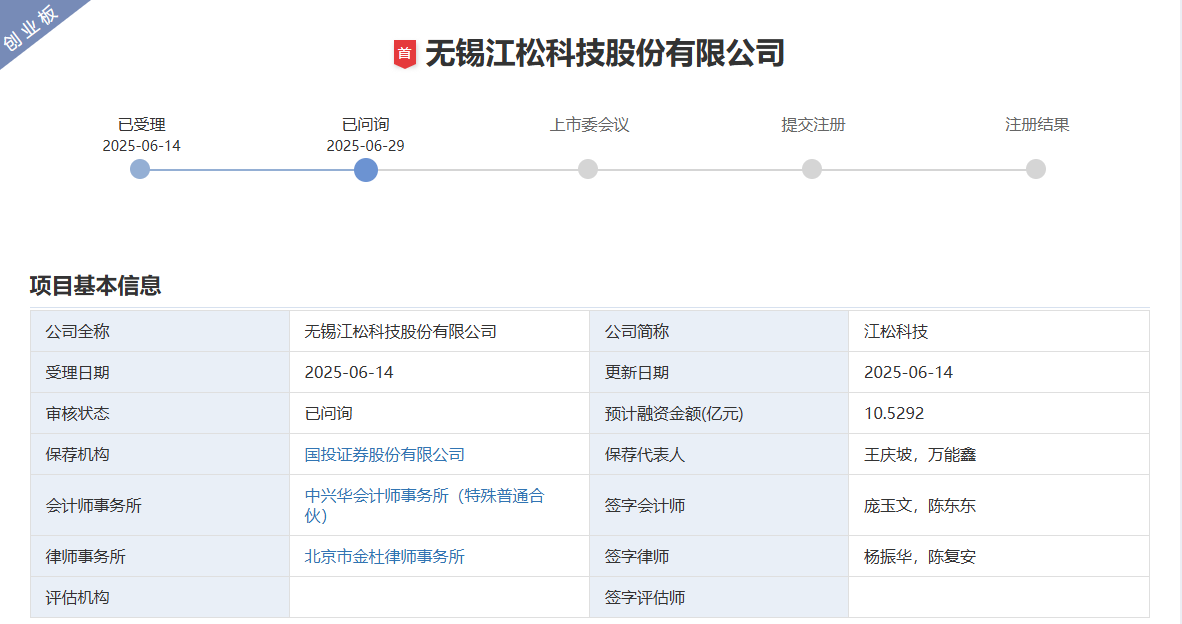Screen dimensions: 1182x624
Task: Open the 北京市金杜律师事务所 law firm link
Action: (384, 557)
